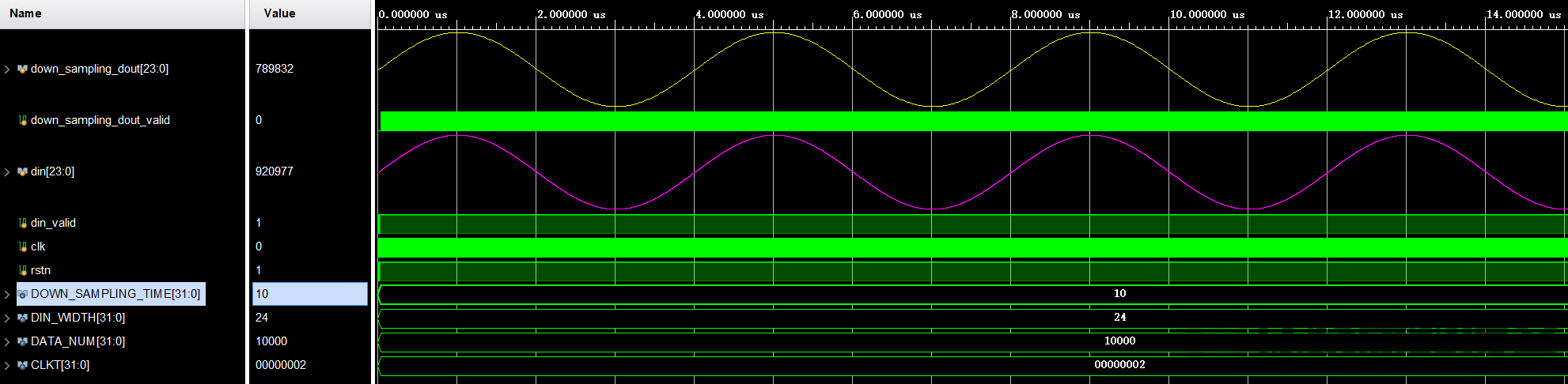This screenshot has height=384, width=1568.
Task: Click the 12.000000 us ruler mark
Action: [1365, 14]
